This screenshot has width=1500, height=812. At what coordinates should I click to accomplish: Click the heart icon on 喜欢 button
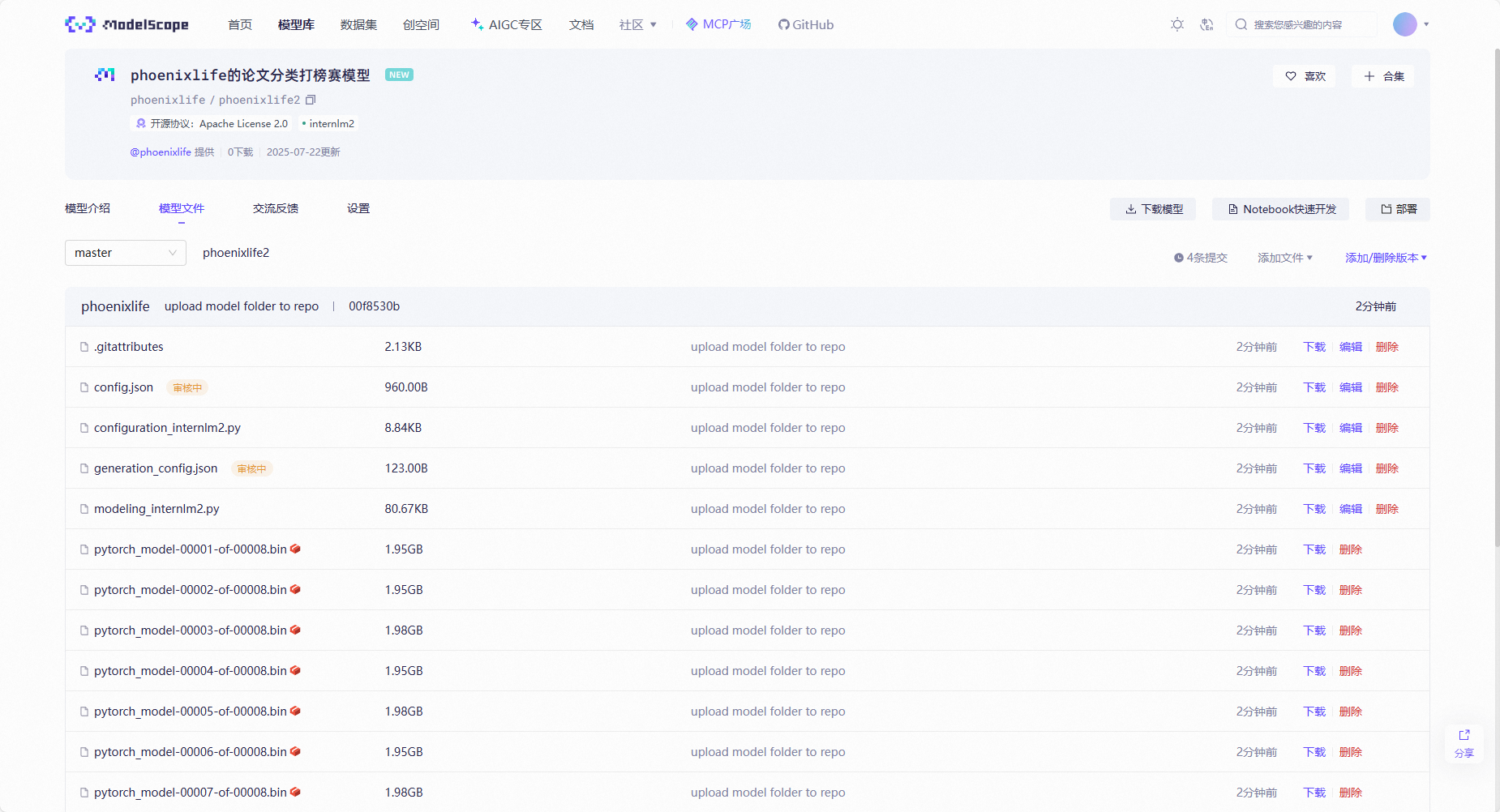[1291, 76]
